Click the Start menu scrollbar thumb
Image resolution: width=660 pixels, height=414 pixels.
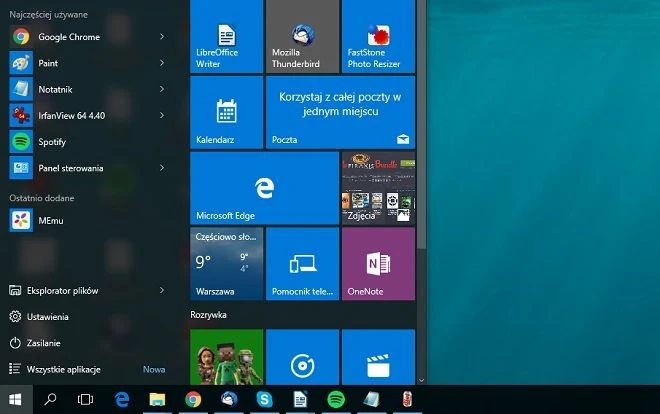coord(422,124)
